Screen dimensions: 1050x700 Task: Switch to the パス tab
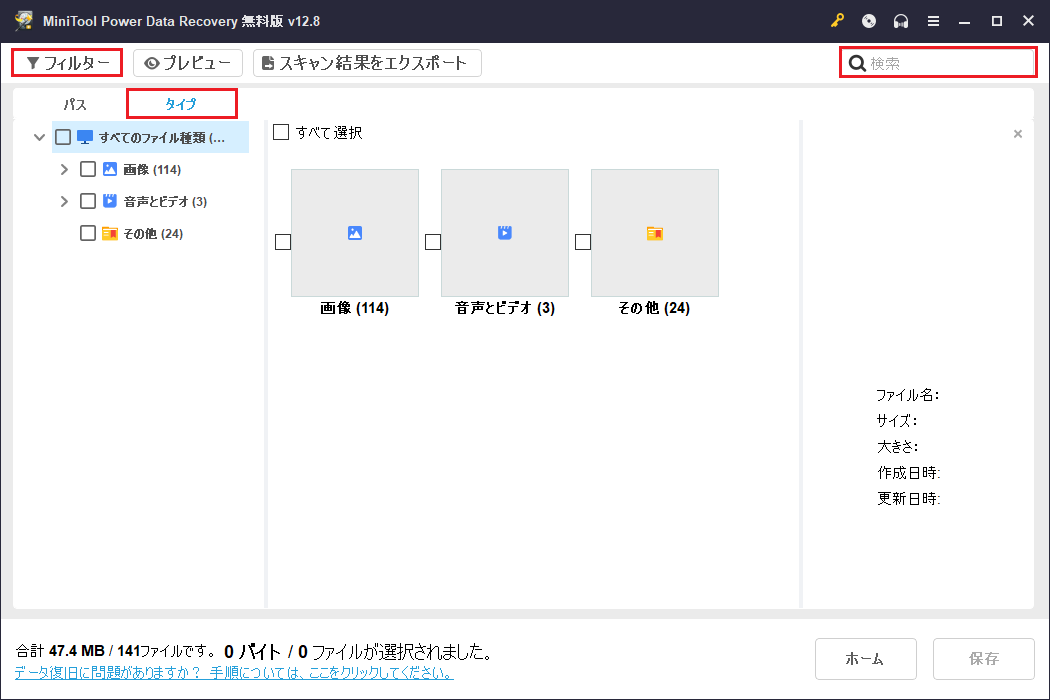(74, 104)
